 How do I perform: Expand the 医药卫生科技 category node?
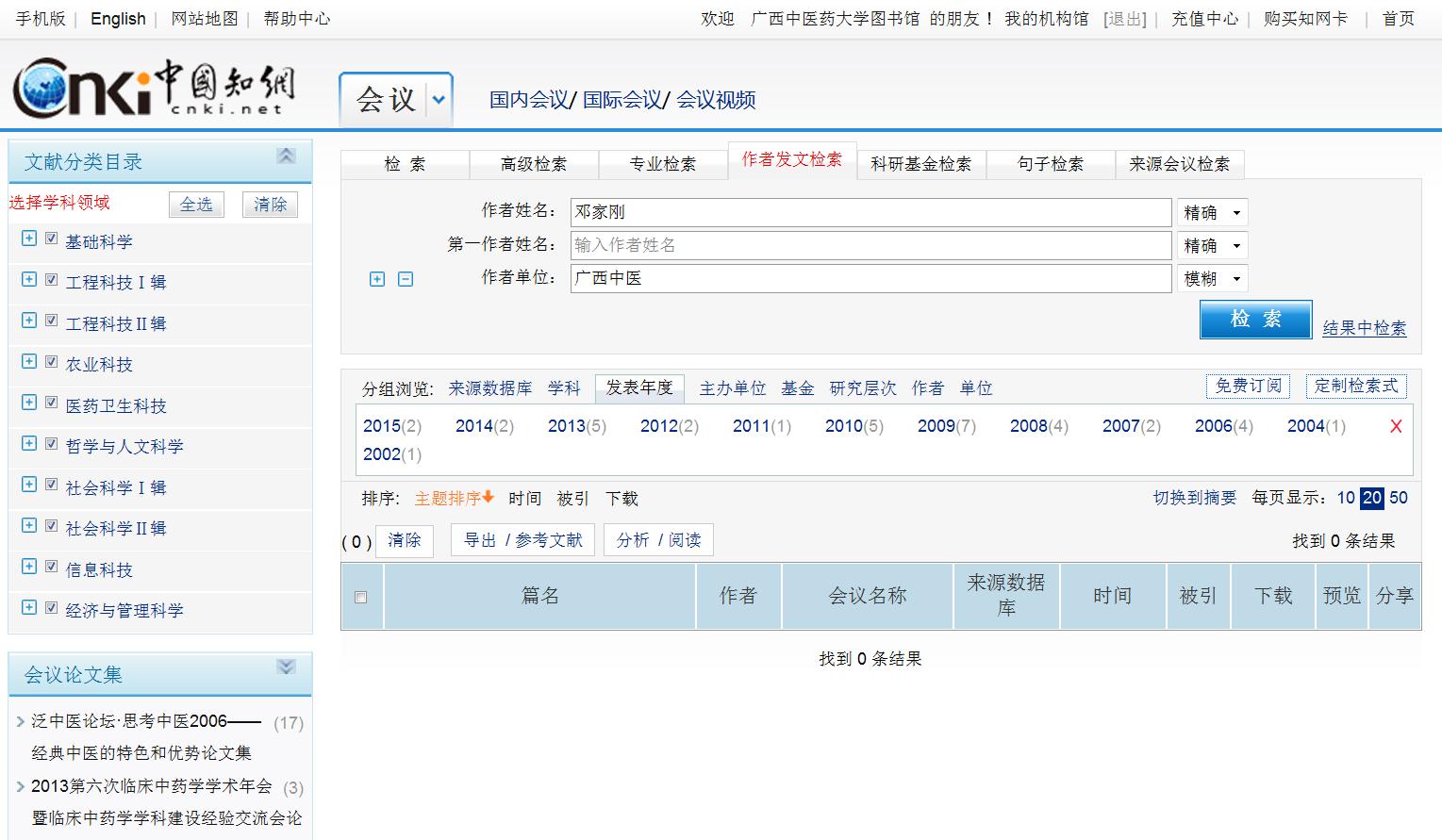tap(29, 404)
